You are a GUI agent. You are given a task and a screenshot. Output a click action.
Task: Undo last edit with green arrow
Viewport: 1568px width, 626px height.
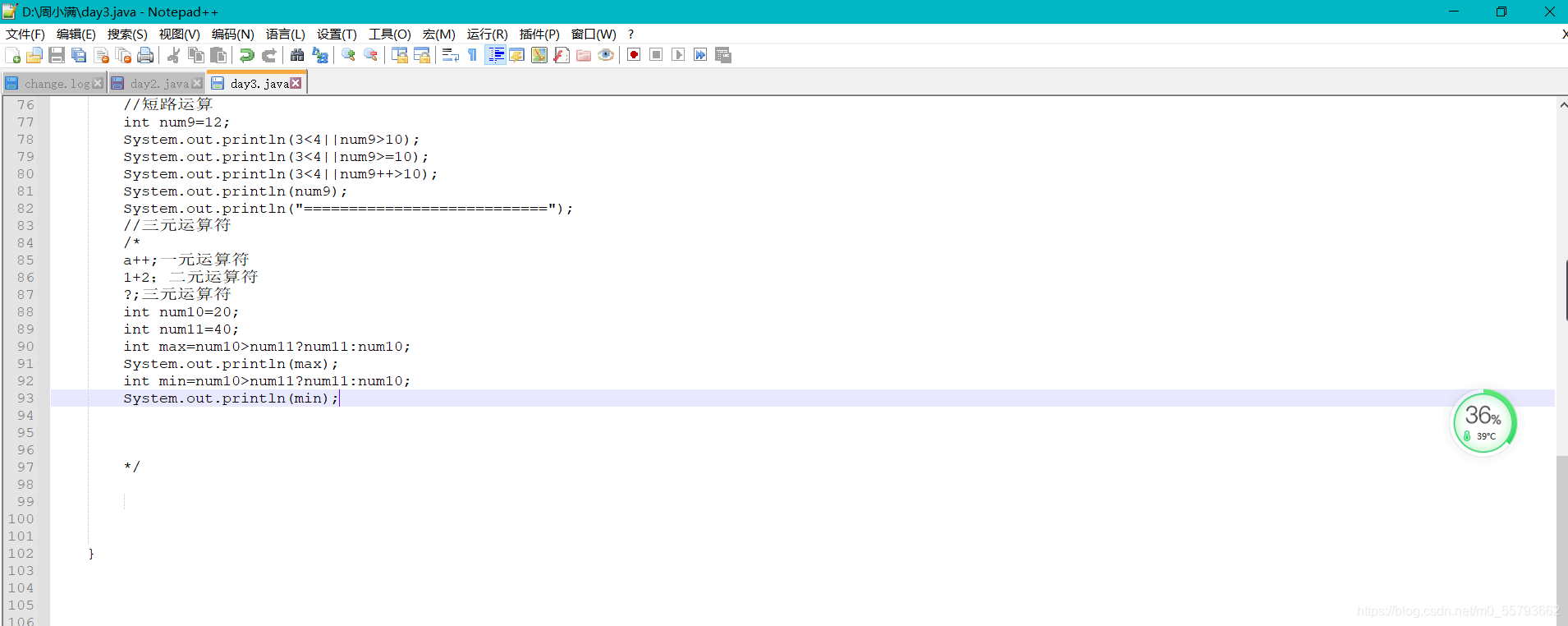(246, 55)
